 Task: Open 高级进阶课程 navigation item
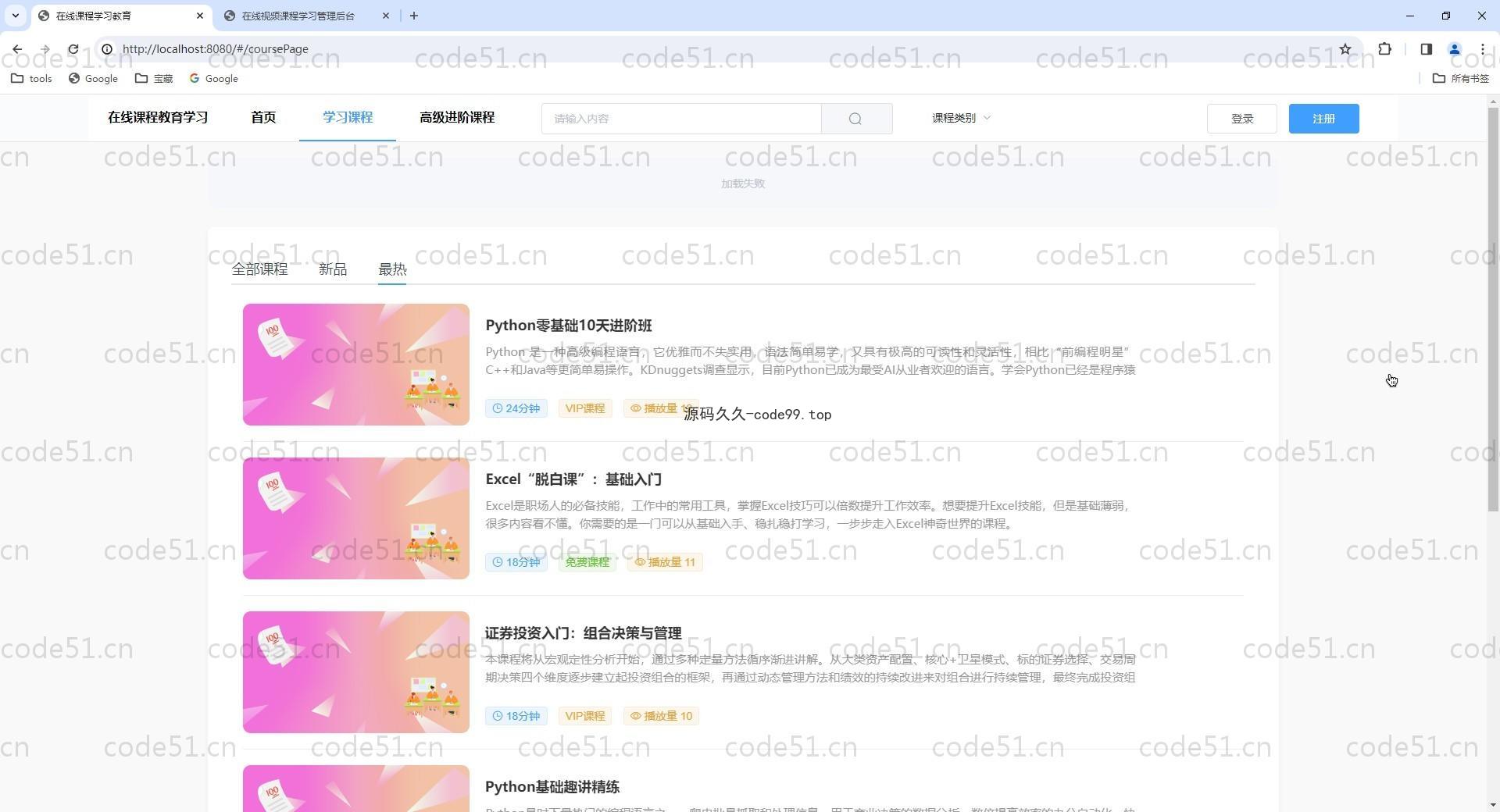457,118
